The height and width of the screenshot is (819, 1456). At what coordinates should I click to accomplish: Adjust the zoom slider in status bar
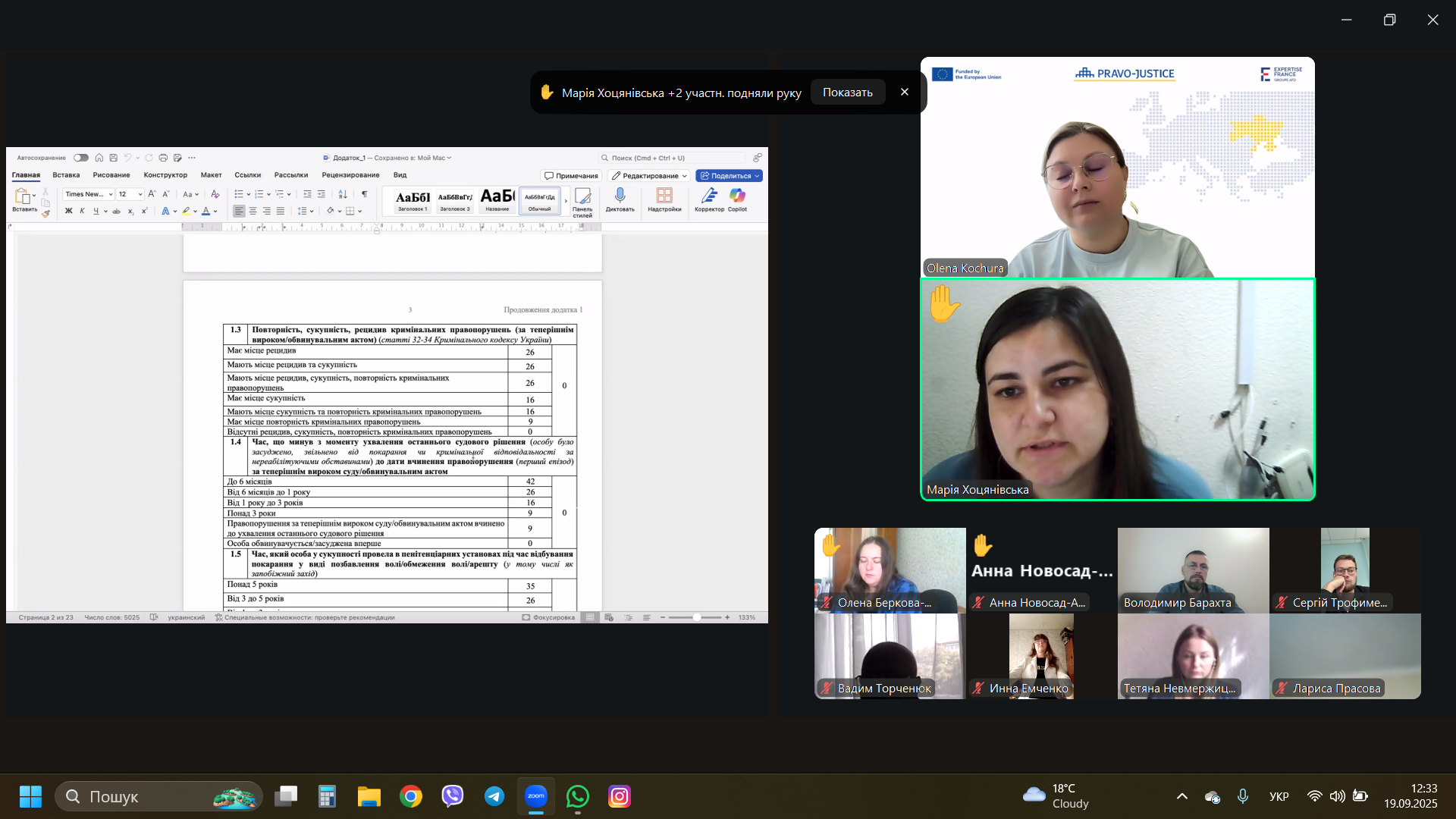[x=696, y=617]
